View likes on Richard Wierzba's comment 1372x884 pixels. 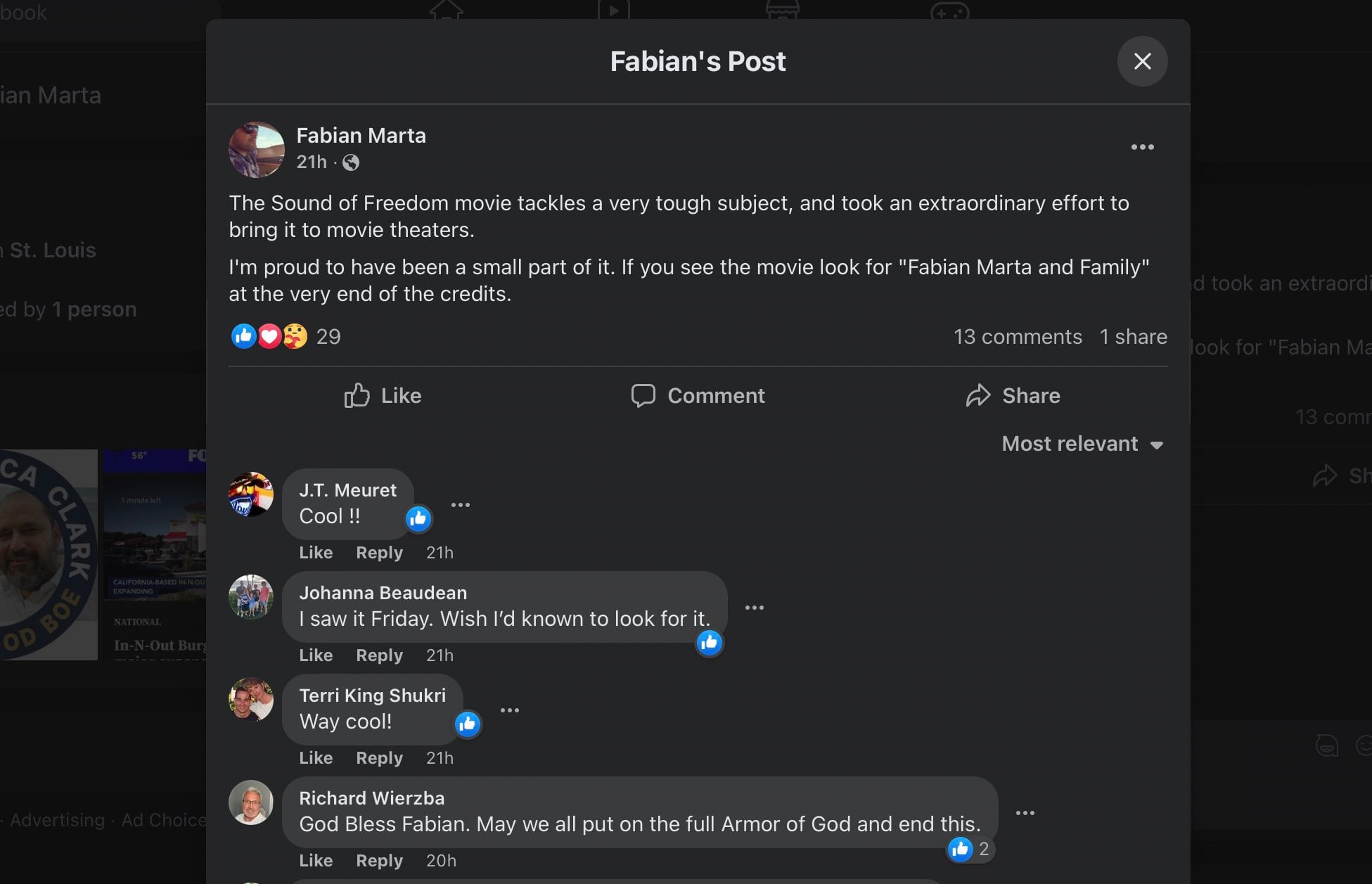point(969,850)
